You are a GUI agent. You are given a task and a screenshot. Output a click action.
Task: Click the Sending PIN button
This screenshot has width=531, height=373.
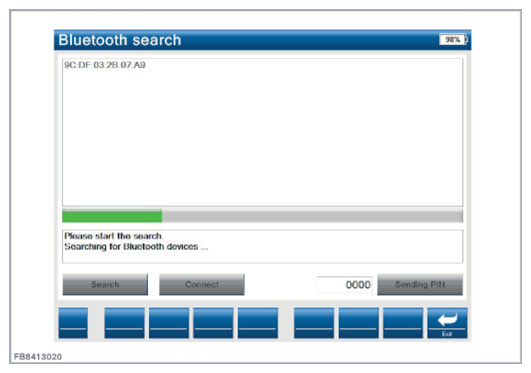click(x=420, y=284)
